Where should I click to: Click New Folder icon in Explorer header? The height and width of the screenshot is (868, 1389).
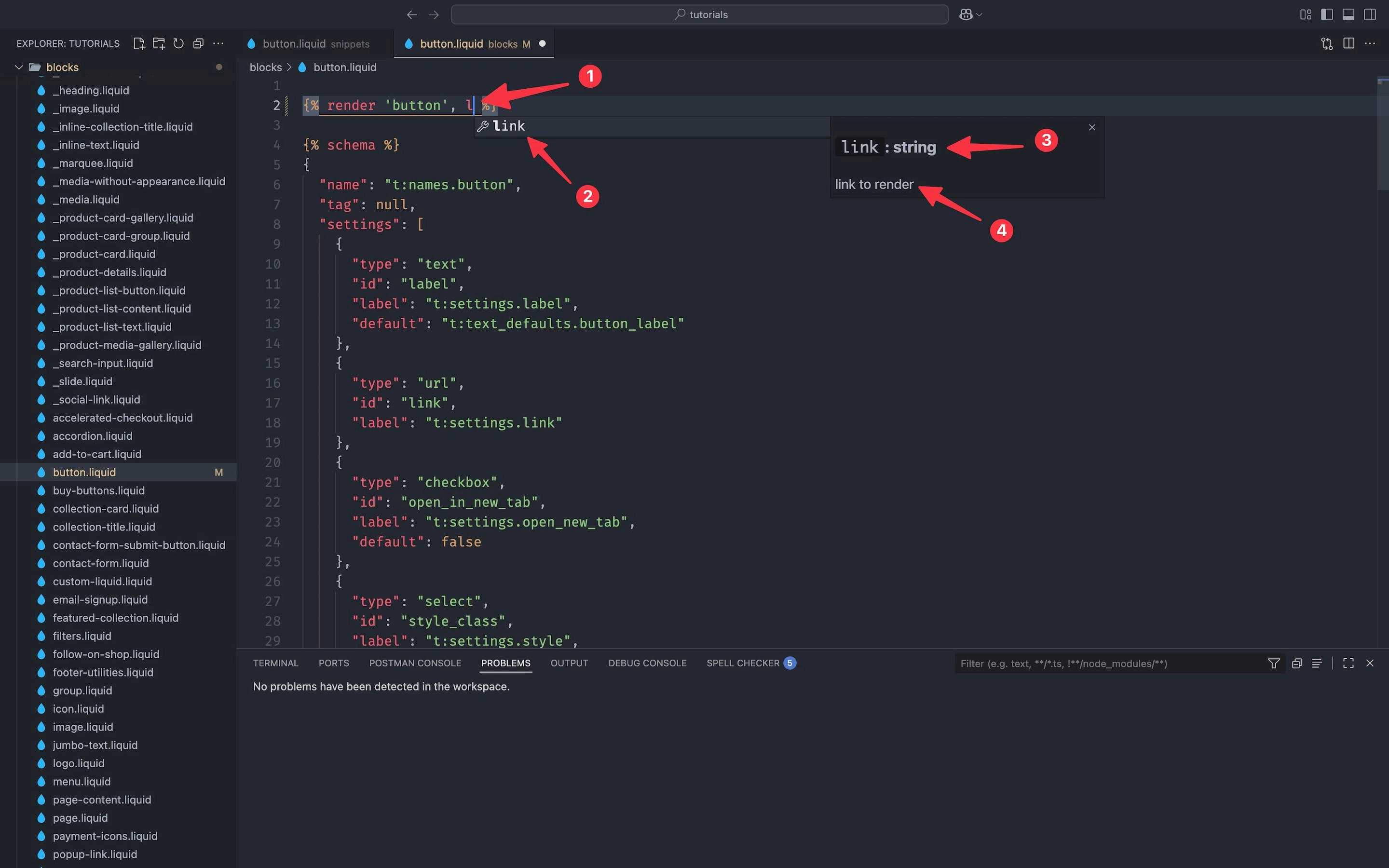[159, 43]
